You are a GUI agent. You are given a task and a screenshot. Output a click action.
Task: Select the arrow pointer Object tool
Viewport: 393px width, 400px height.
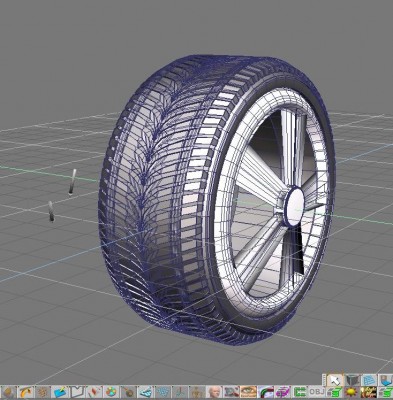coord(335,380)
